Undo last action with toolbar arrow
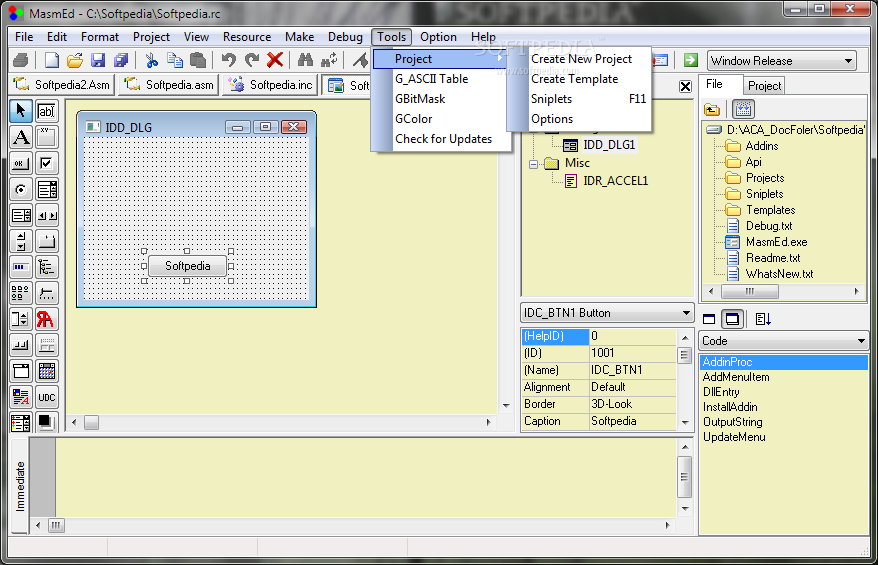 tap(228, 59)
